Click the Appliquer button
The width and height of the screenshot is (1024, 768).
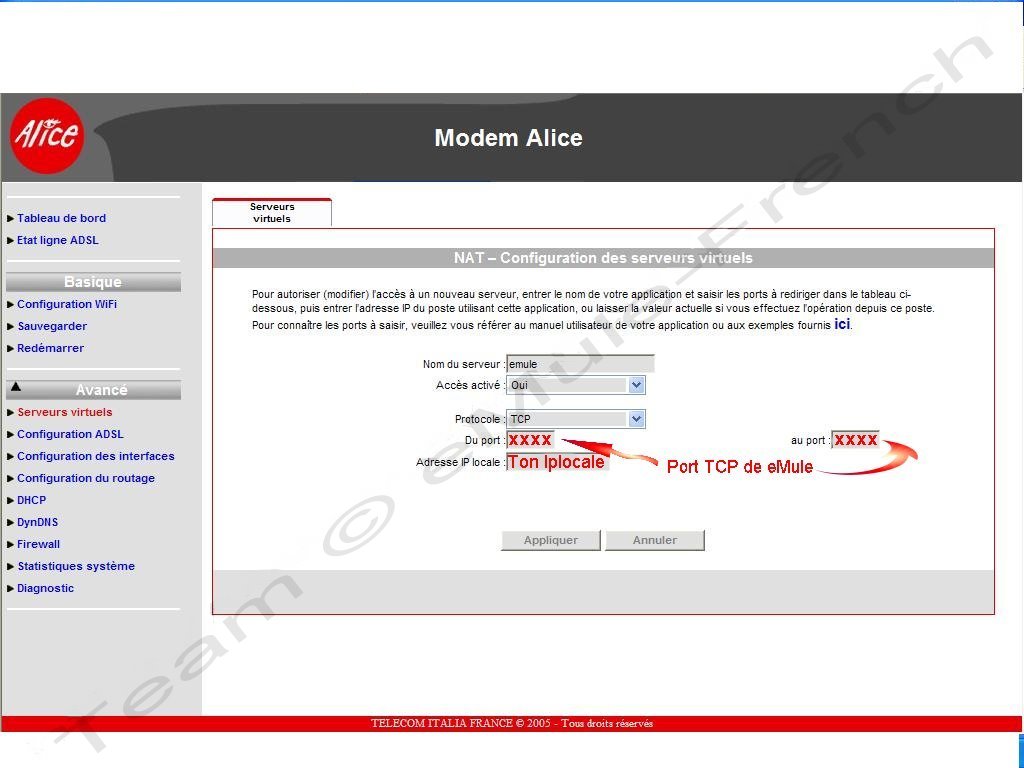pos(551,540)
